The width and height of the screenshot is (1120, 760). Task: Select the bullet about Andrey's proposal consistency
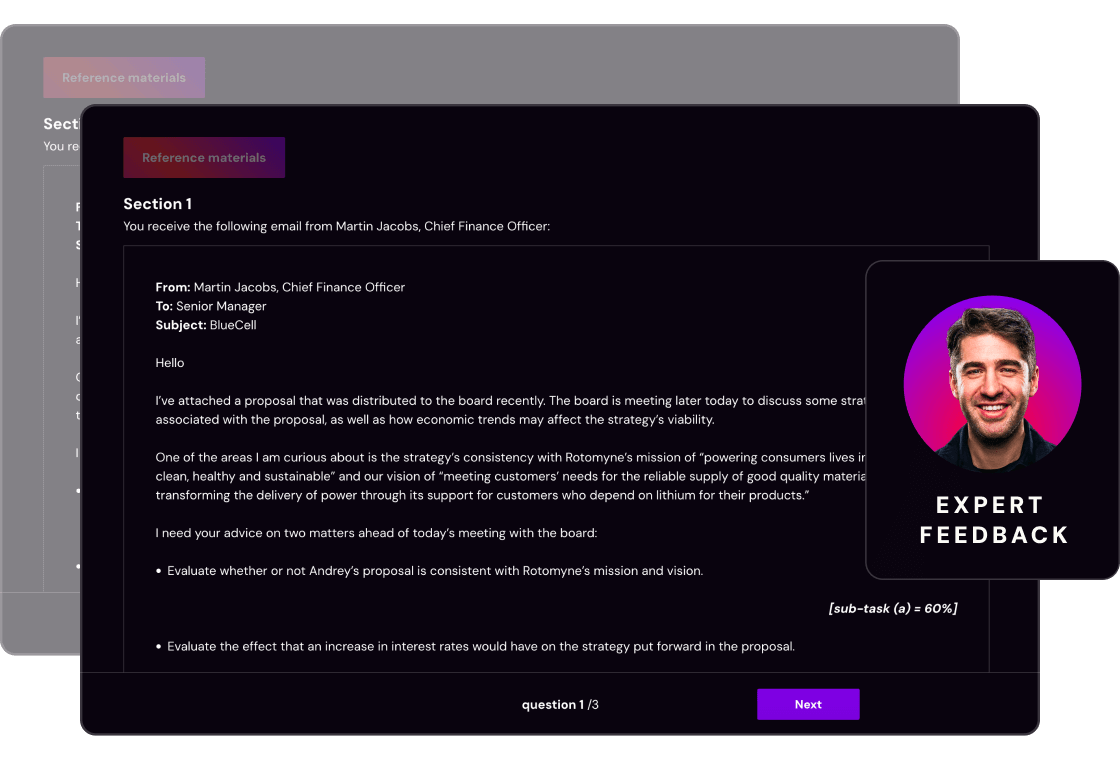click(434, 571)
